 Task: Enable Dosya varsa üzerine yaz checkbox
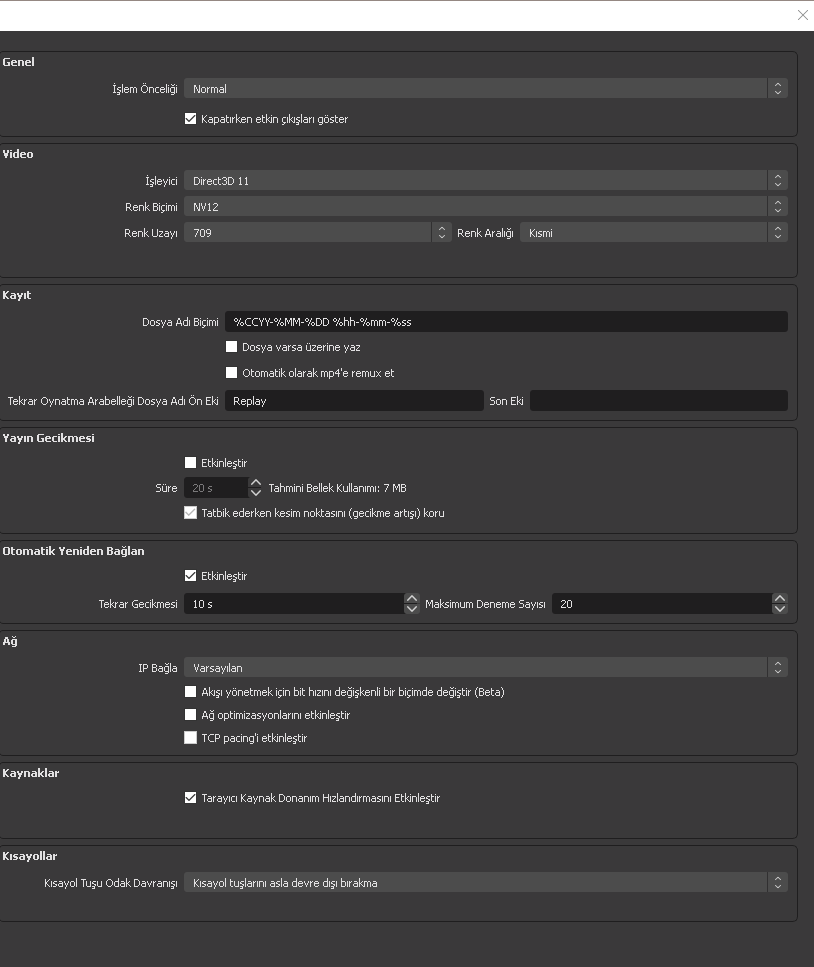click(x=232, y=347)
